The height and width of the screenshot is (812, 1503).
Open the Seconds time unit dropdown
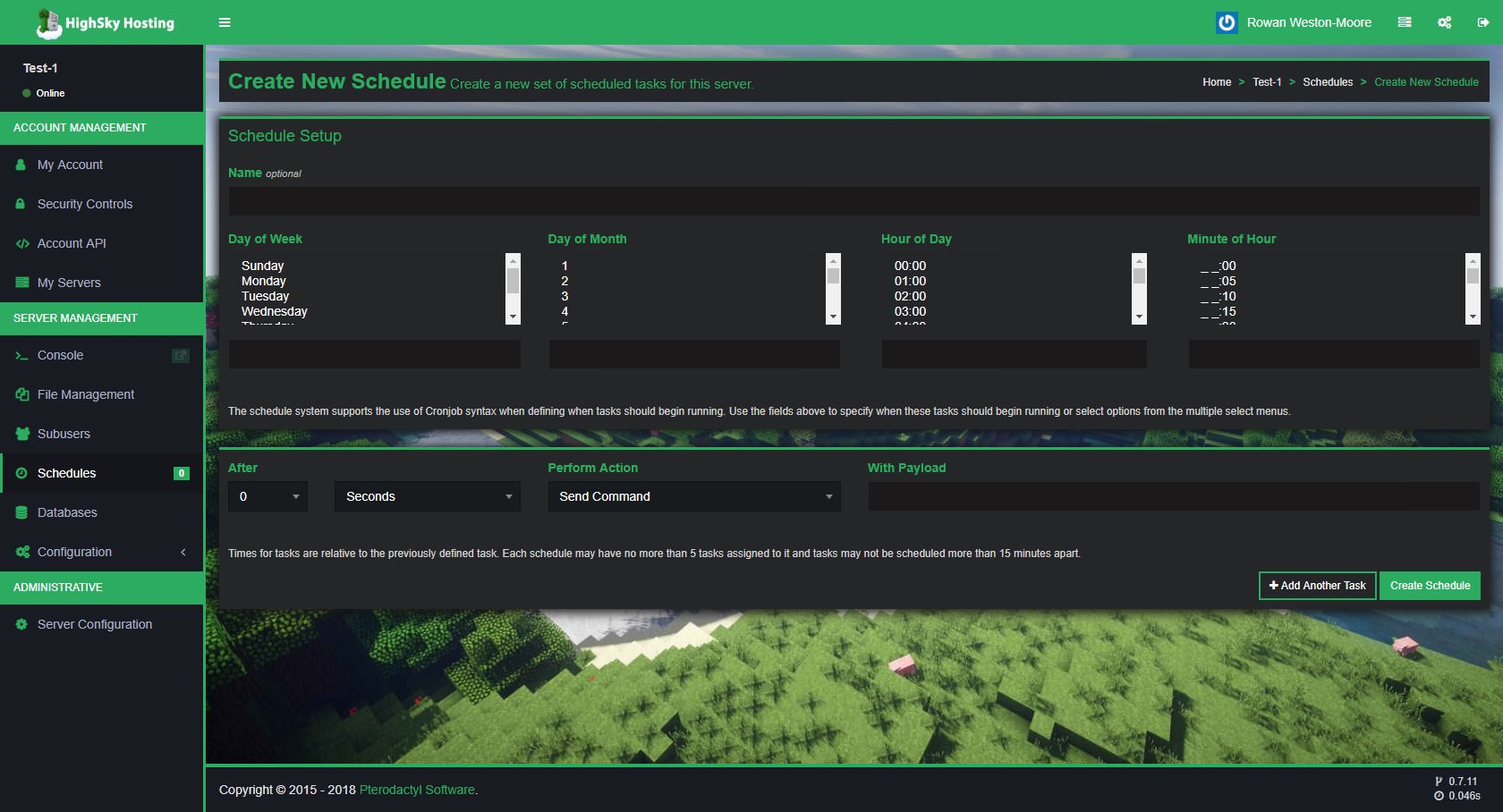point(427,496)
